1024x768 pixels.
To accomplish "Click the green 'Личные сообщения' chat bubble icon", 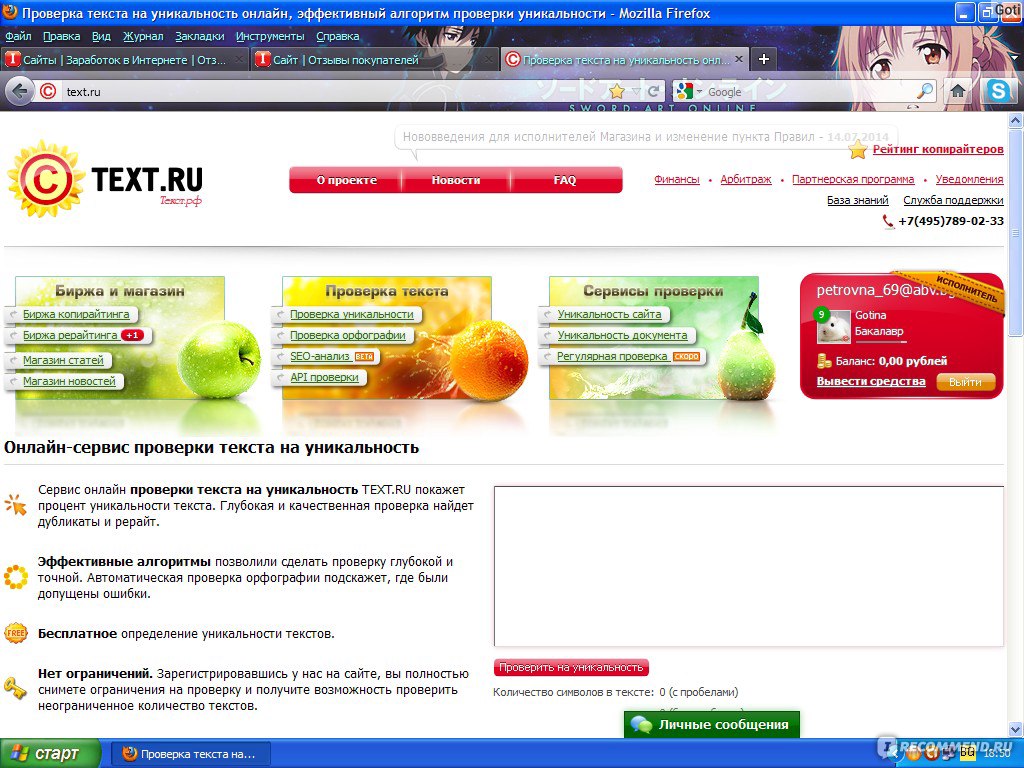I will [641, 725].
